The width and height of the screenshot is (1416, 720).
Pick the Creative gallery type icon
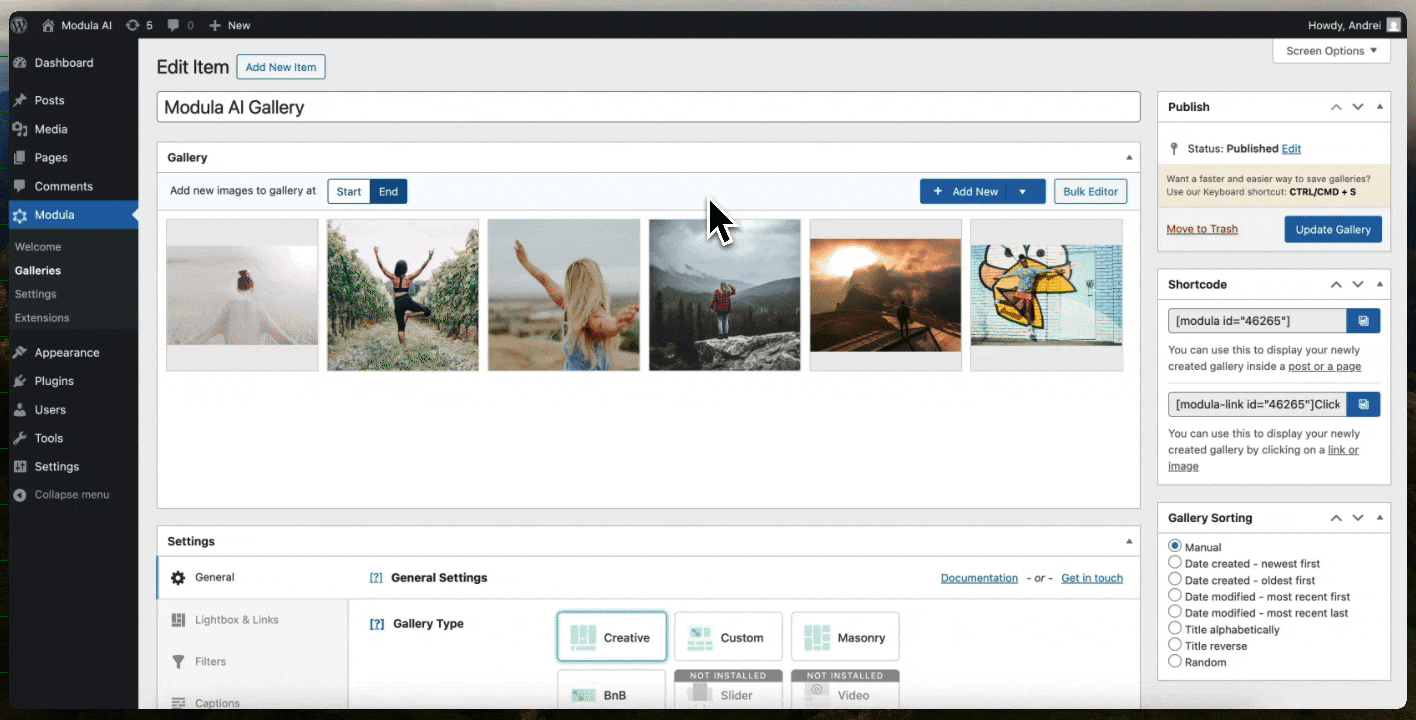point(583,637)
